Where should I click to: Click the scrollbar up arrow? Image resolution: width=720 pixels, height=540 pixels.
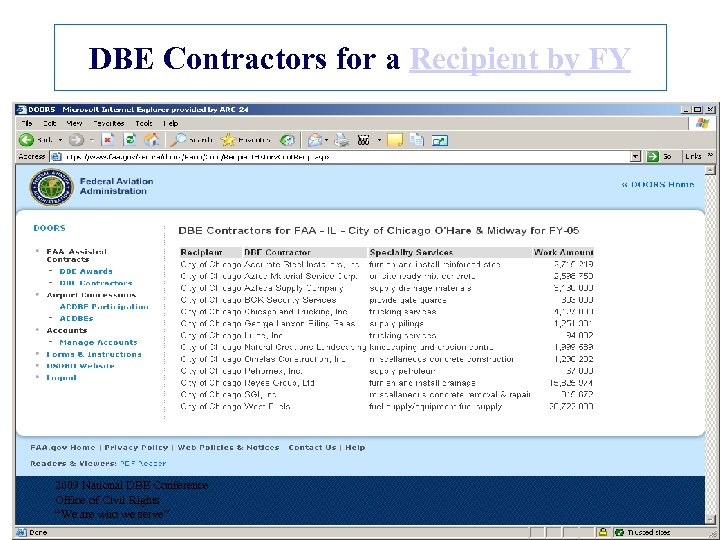point(710,170)
